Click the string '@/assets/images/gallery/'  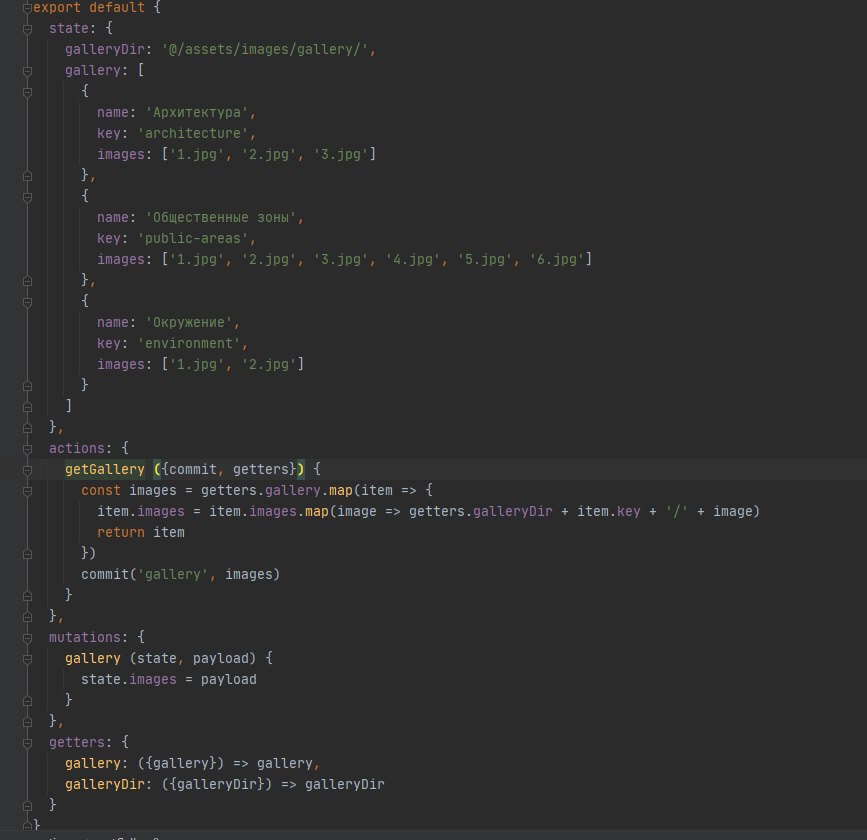pyautogui.click(x=265, y=49)
